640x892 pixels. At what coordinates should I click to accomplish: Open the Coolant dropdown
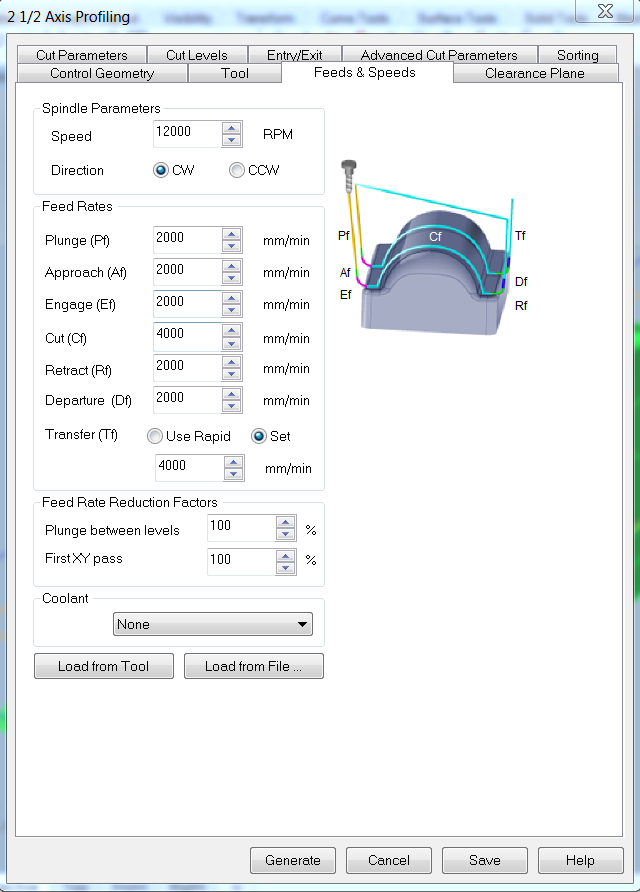(213, 624)
